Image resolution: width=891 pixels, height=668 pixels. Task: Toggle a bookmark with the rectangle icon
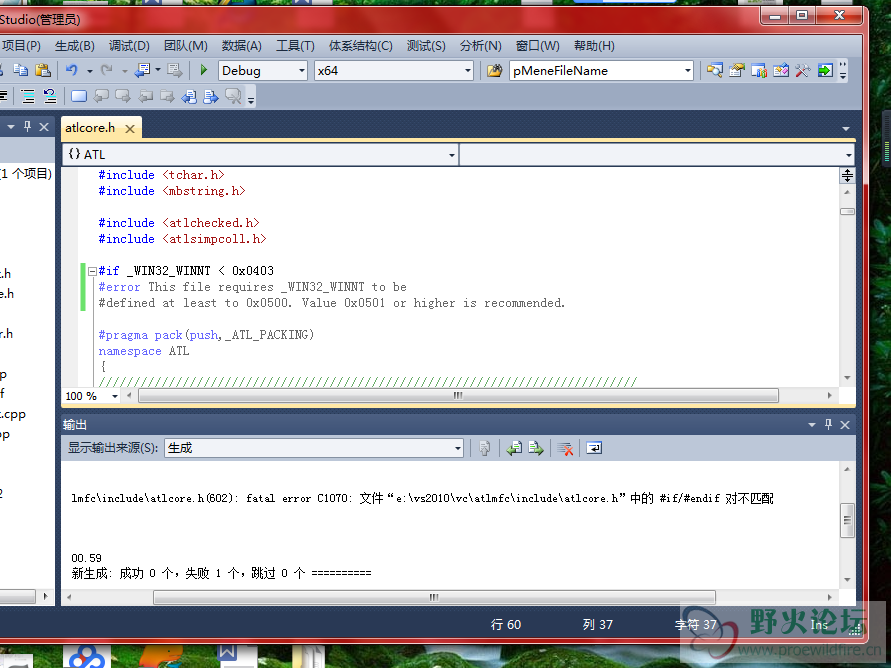tap(79, 97)
